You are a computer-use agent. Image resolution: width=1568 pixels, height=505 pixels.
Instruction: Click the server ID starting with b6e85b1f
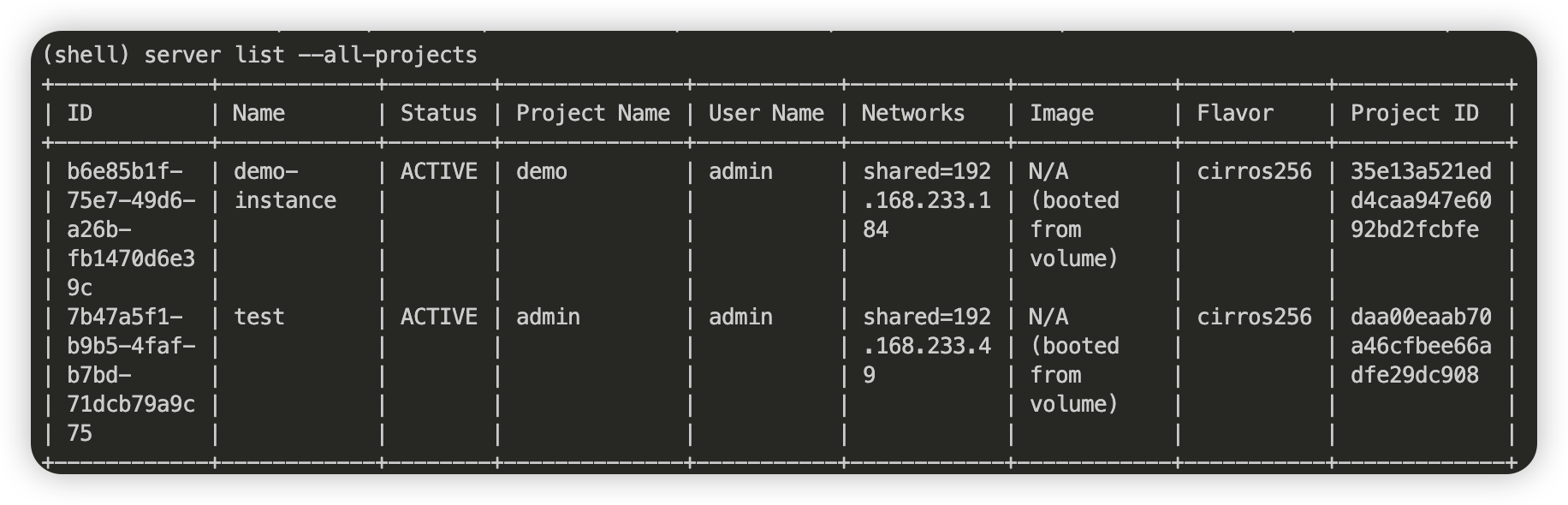[x=131, y=229]
